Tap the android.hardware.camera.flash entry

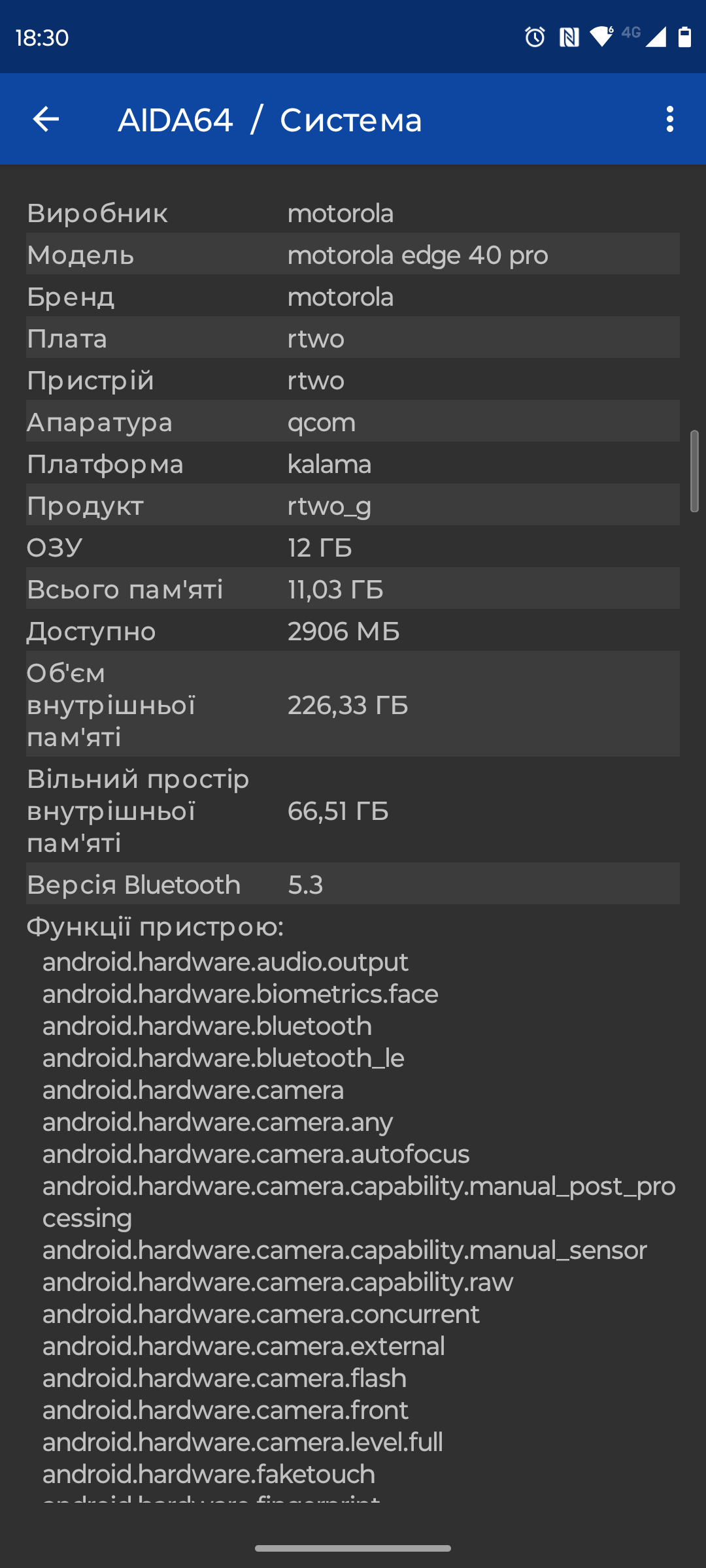click(224, 1378)
